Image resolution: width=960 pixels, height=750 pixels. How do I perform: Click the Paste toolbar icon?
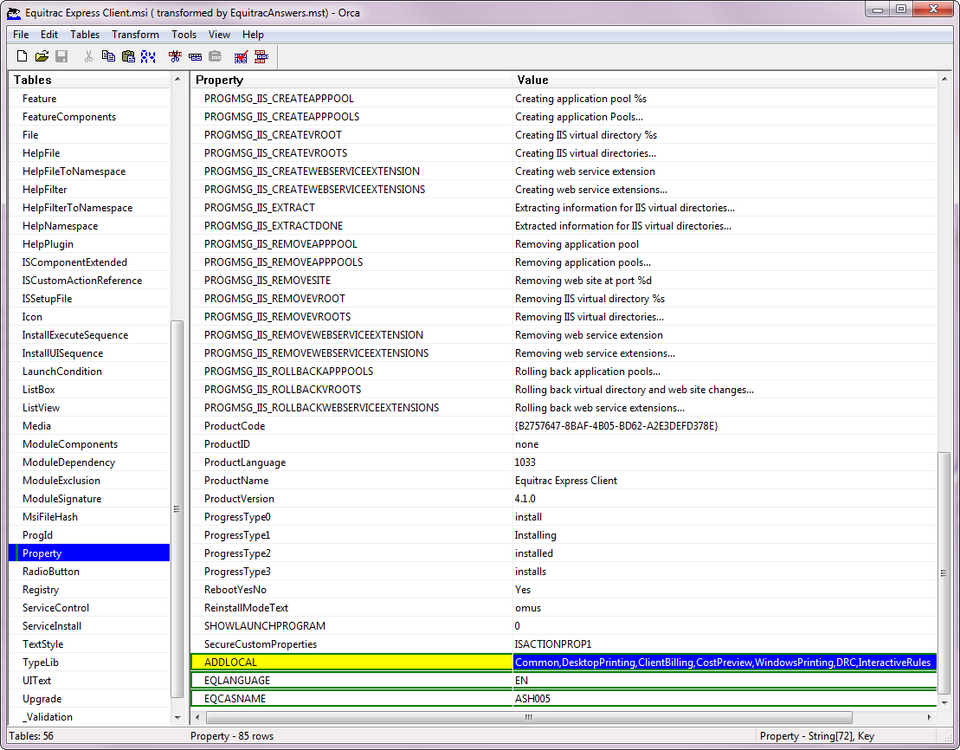(x=128, y=57)
